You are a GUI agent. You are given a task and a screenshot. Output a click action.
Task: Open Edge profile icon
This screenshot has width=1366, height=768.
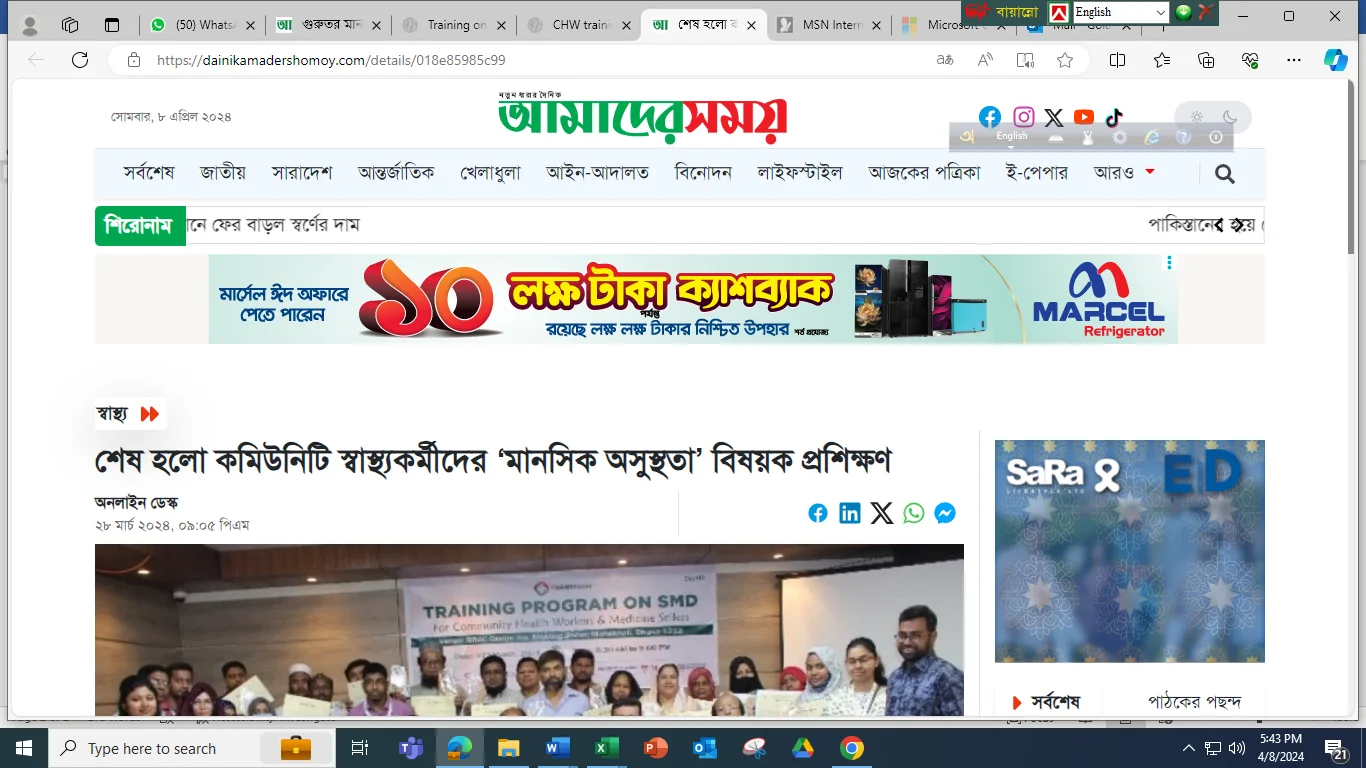pyautogui.click(x=30, y=25)
